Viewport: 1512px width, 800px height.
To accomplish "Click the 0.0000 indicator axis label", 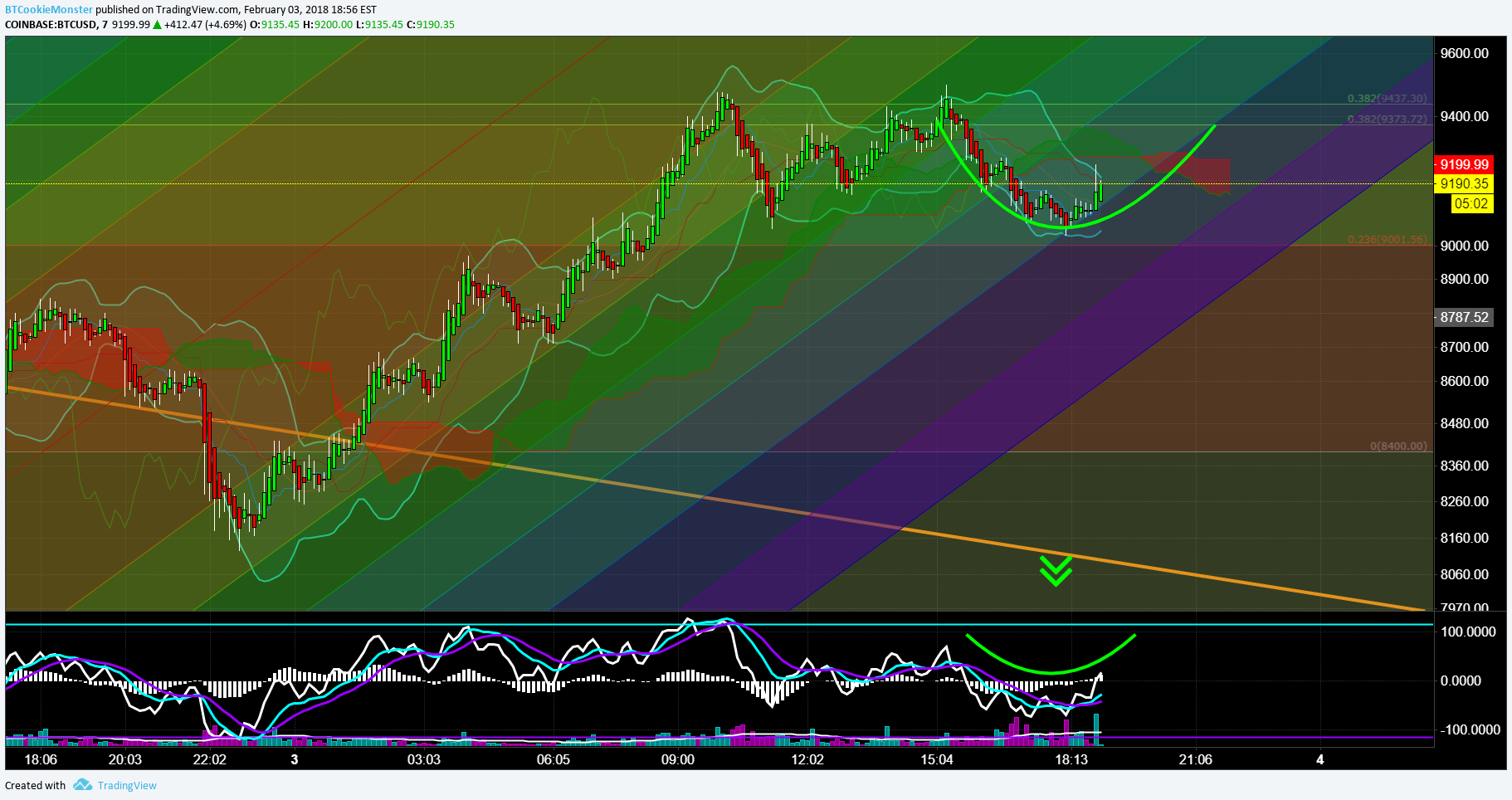I will tap(1461, 680).
